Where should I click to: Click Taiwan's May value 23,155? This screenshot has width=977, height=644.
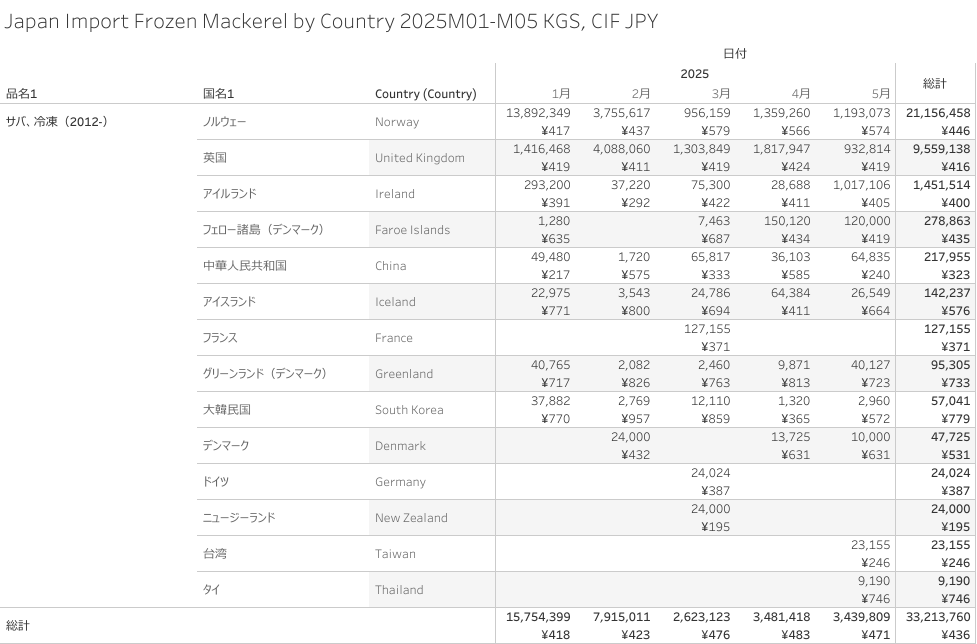click(870, 544)
